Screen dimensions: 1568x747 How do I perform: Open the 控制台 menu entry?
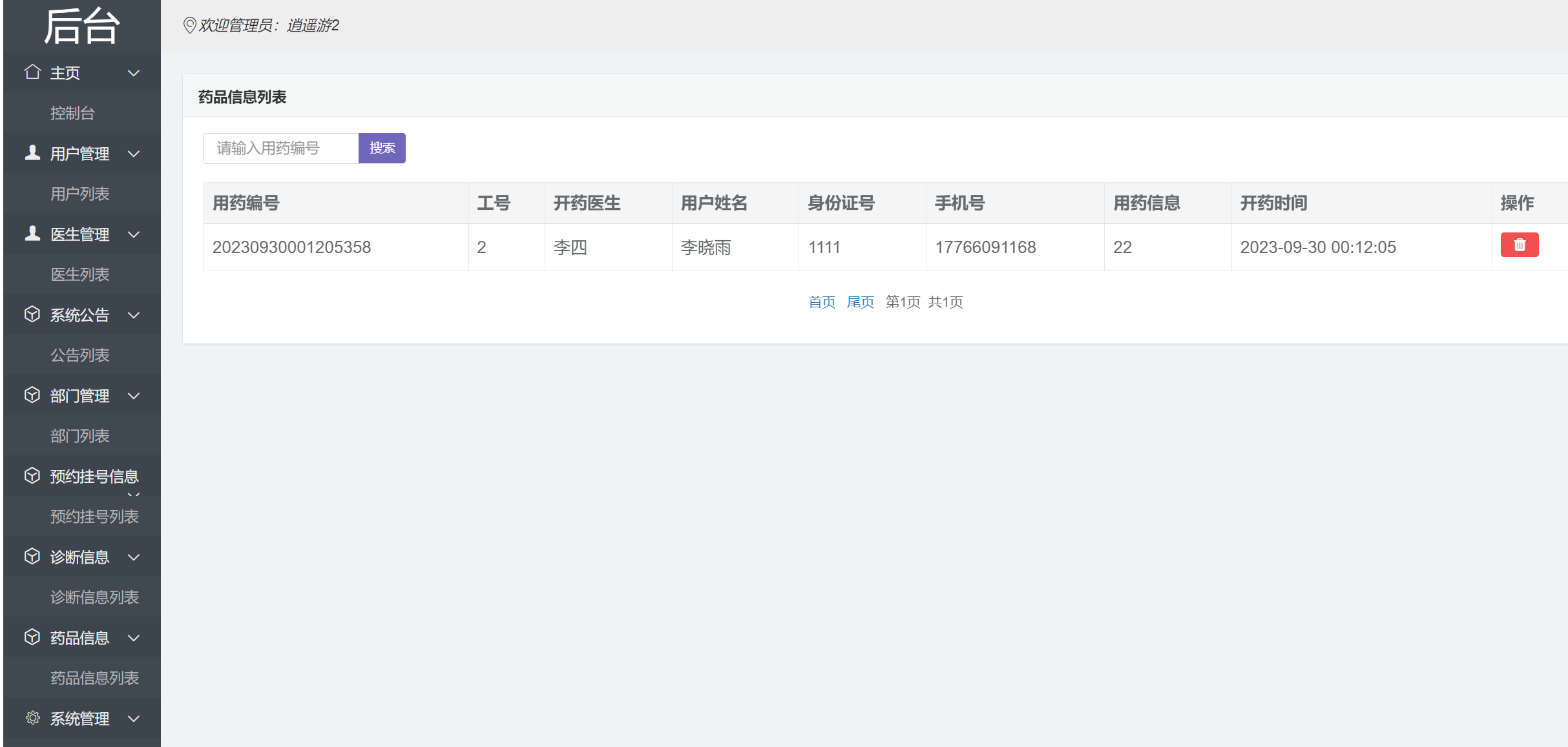[71, 113]
